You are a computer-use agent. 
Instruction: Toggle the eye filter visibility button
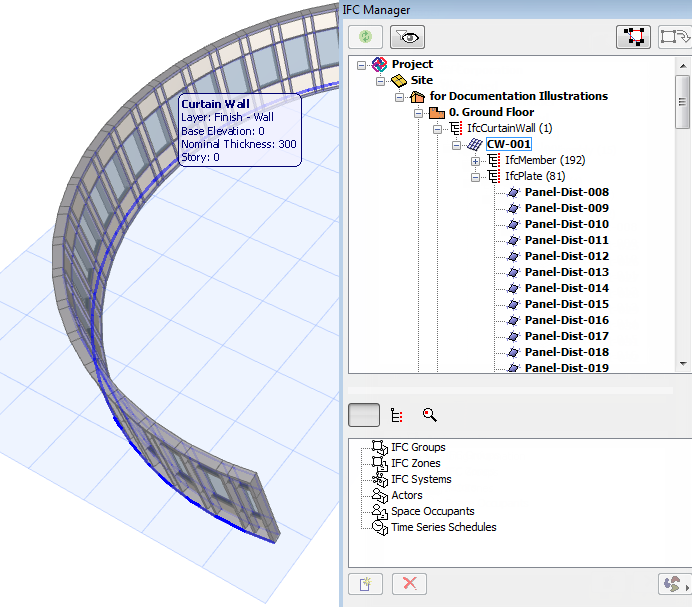tap(407, 37)
